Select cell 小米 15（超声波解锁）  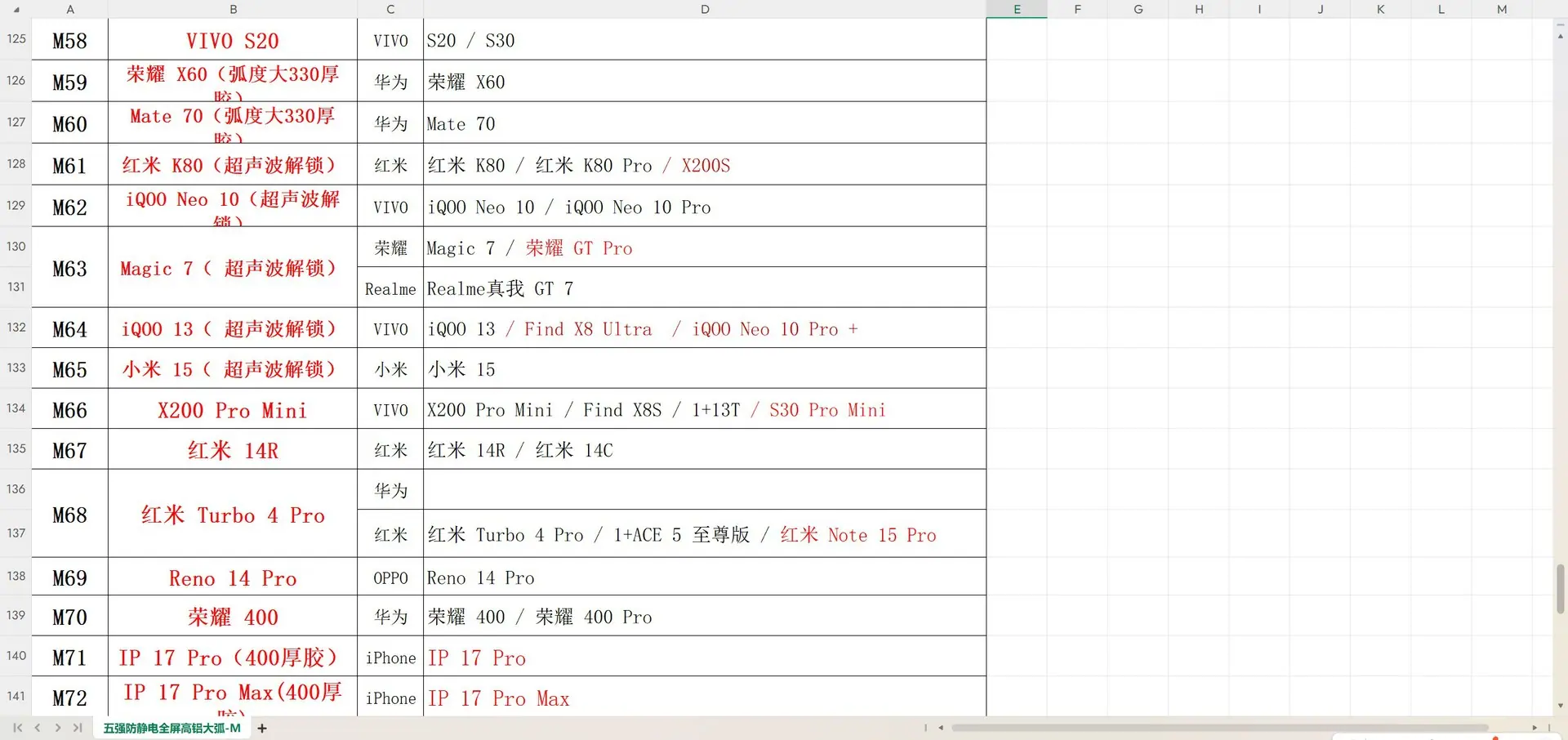tap(233, 368)
